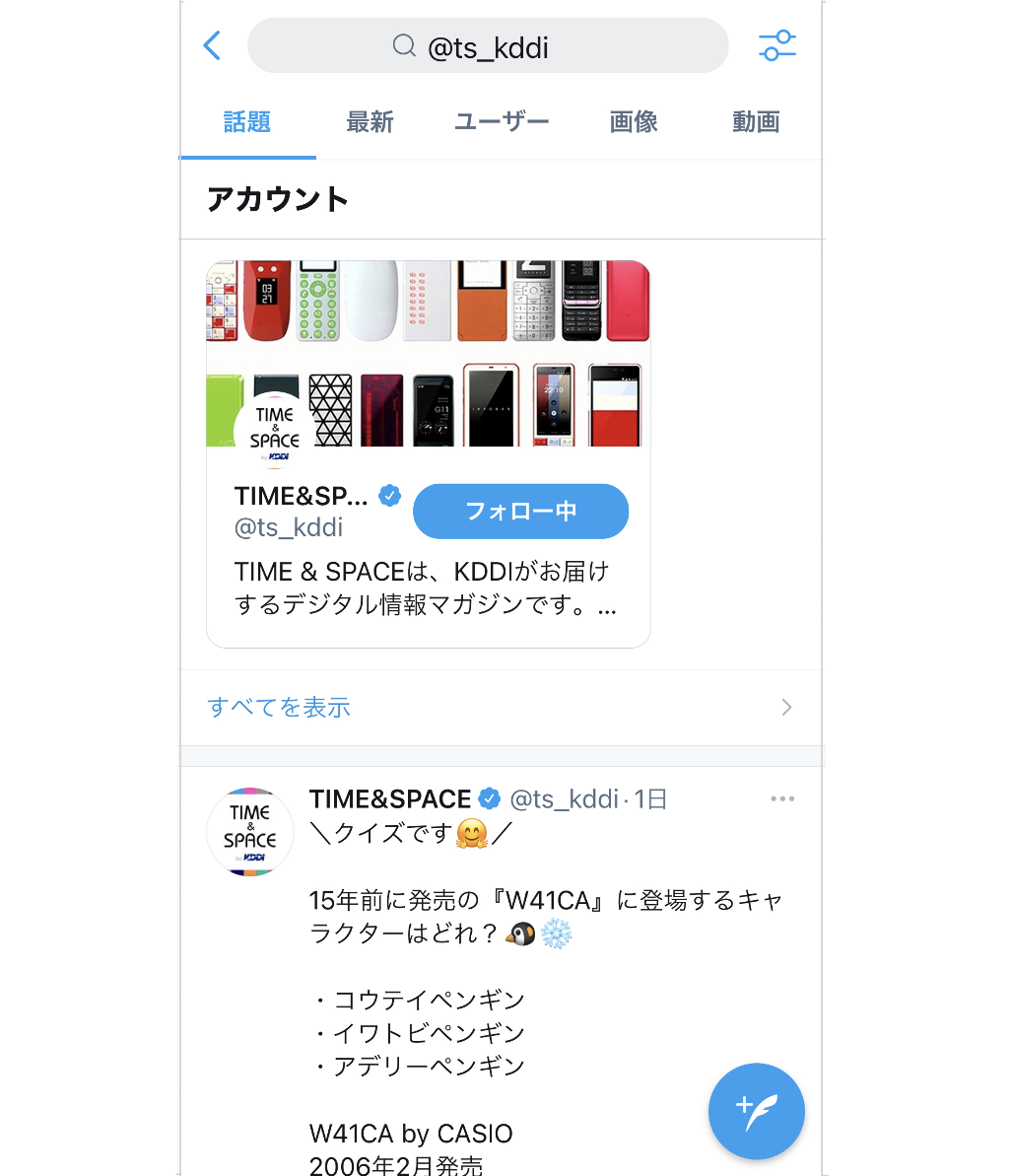Open the tweet's three-dot more menu
Viewport: 1011px width, 1176px height.
(x=782, y=798)
